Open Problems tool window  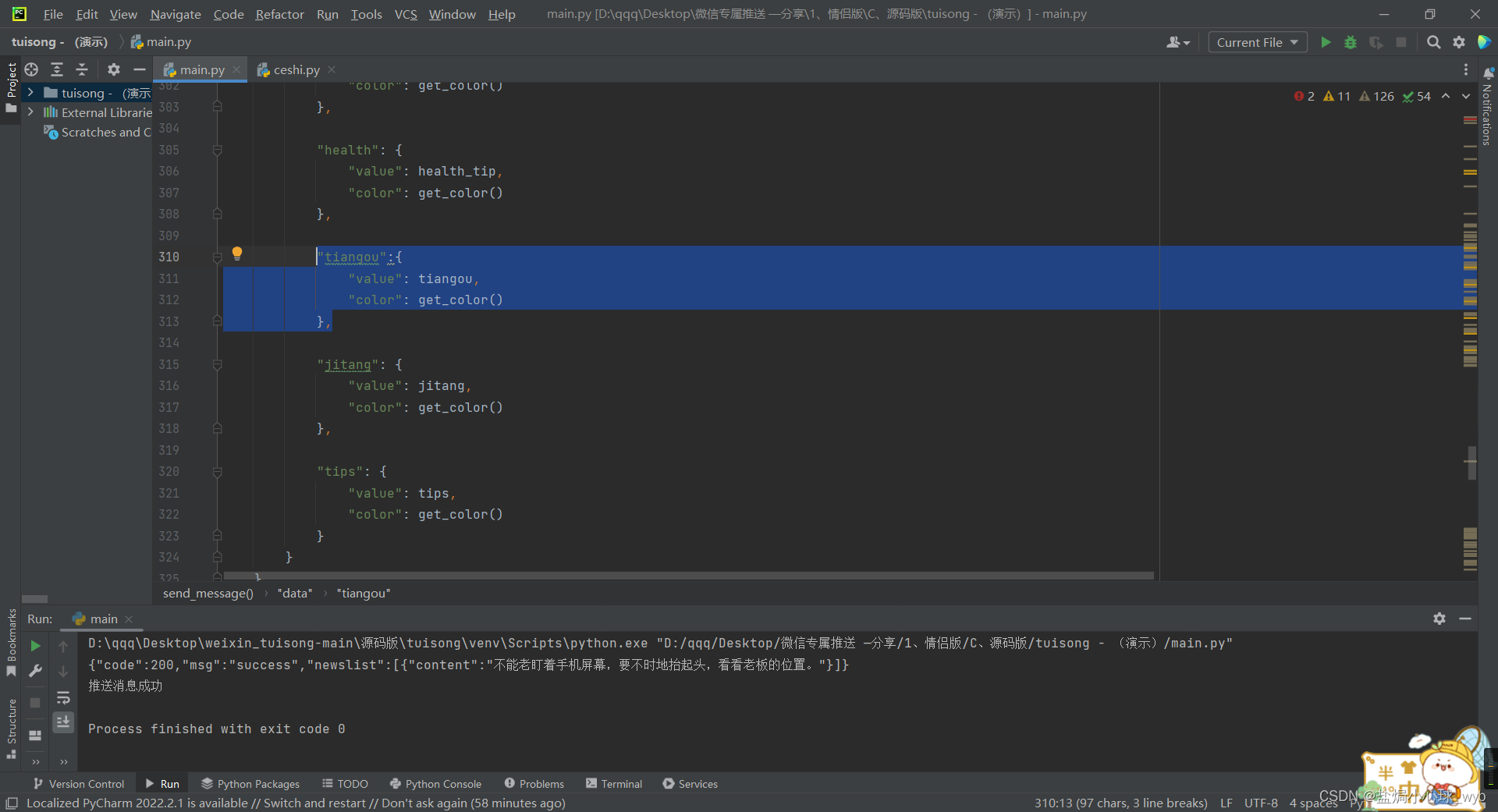click(534, 783)
